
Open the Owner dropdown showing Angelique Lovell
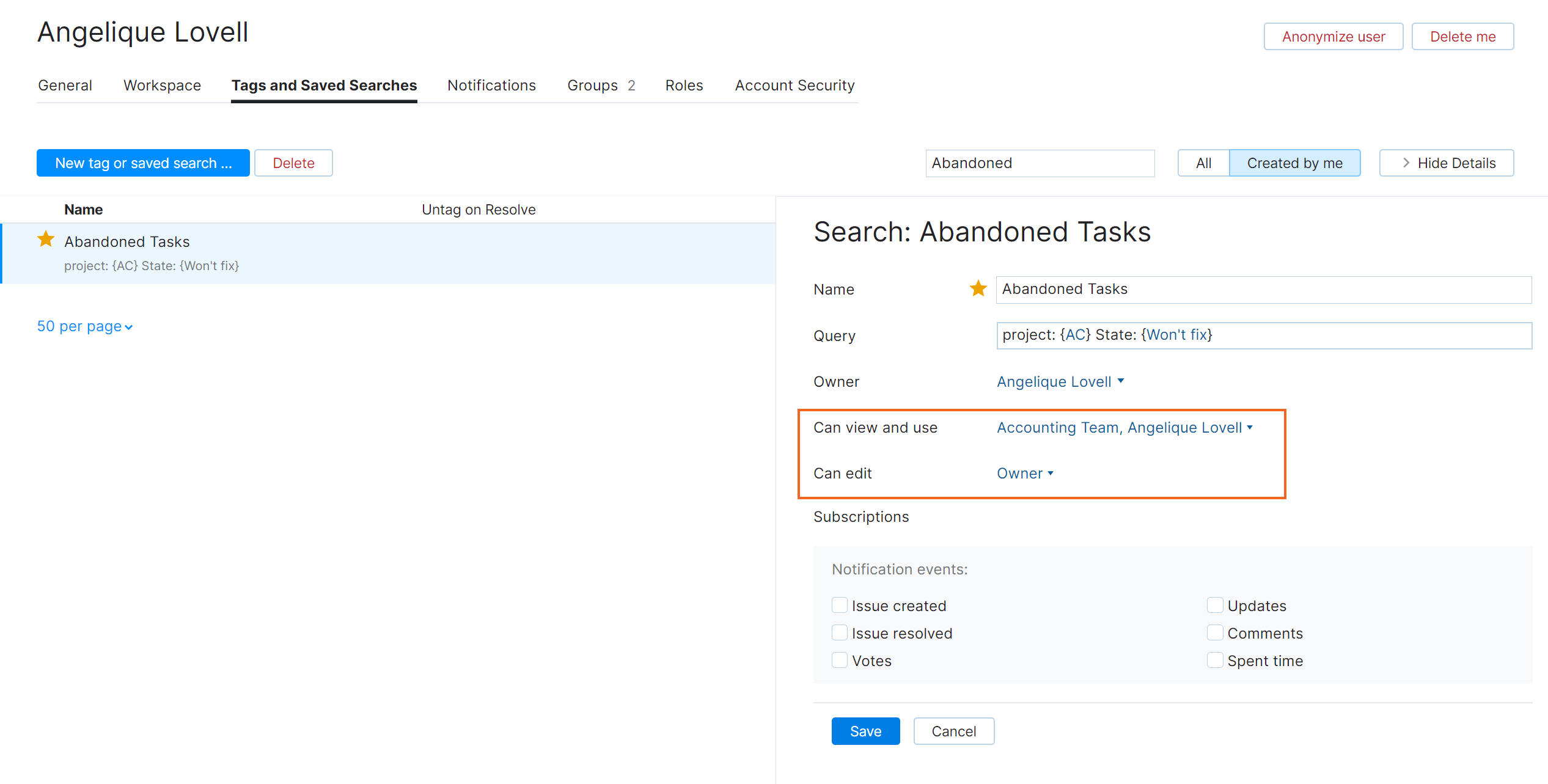click(1060, 381)
